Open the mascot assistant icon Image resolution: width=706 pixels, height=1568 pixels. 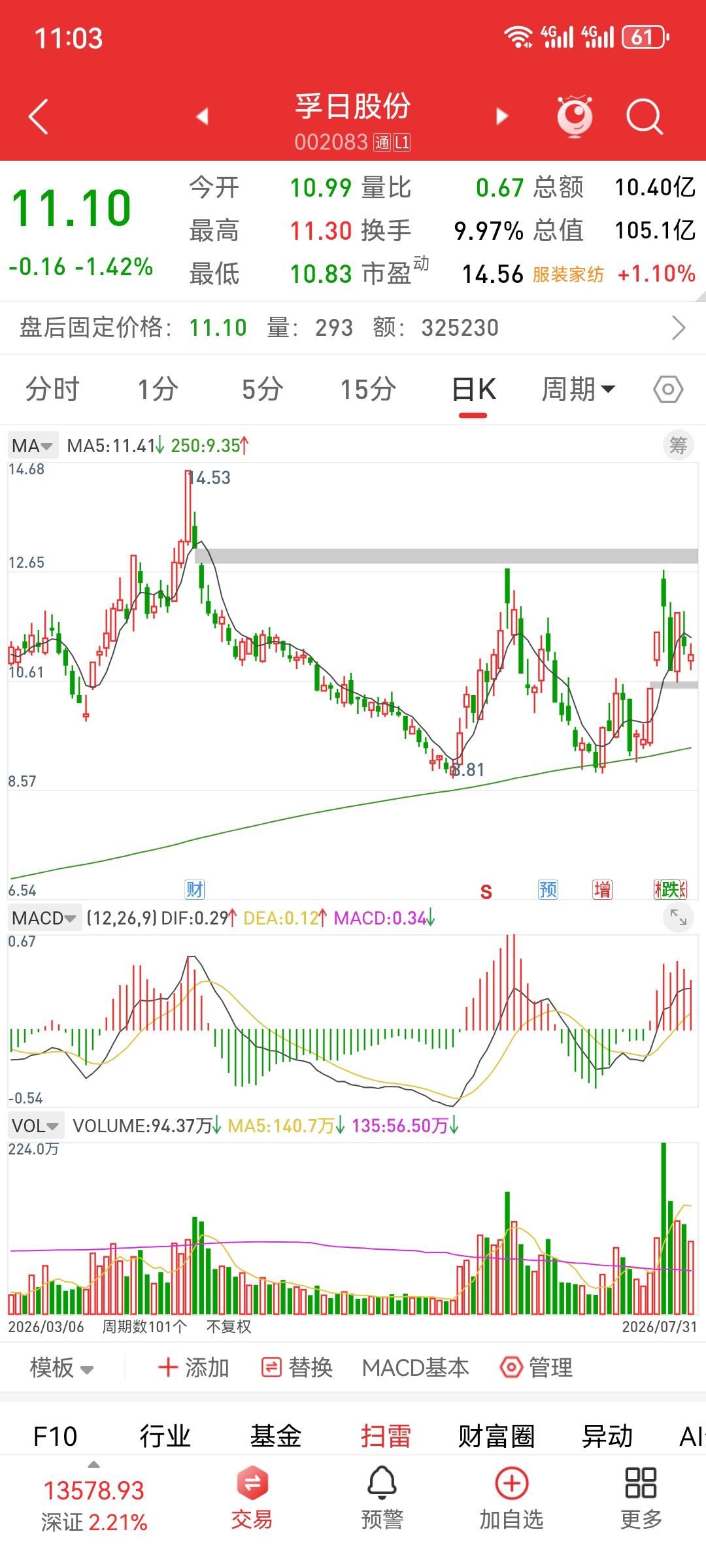click(x=575, y=116)
